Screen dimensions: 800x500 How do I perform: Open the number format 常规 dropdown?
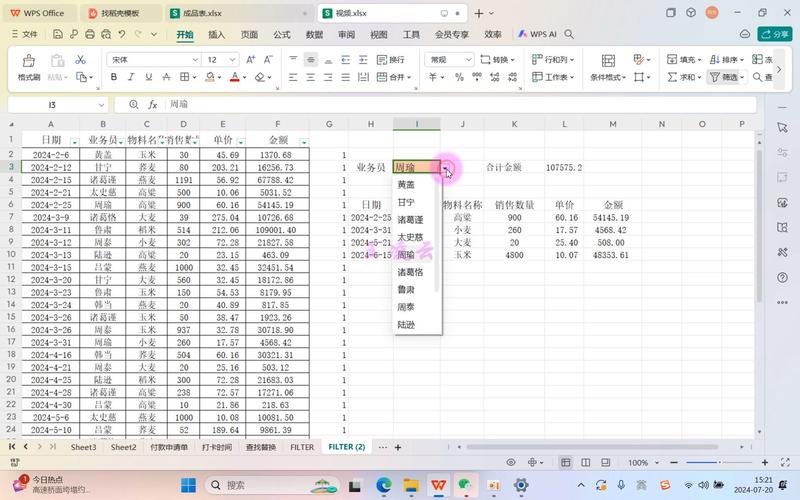468,60
